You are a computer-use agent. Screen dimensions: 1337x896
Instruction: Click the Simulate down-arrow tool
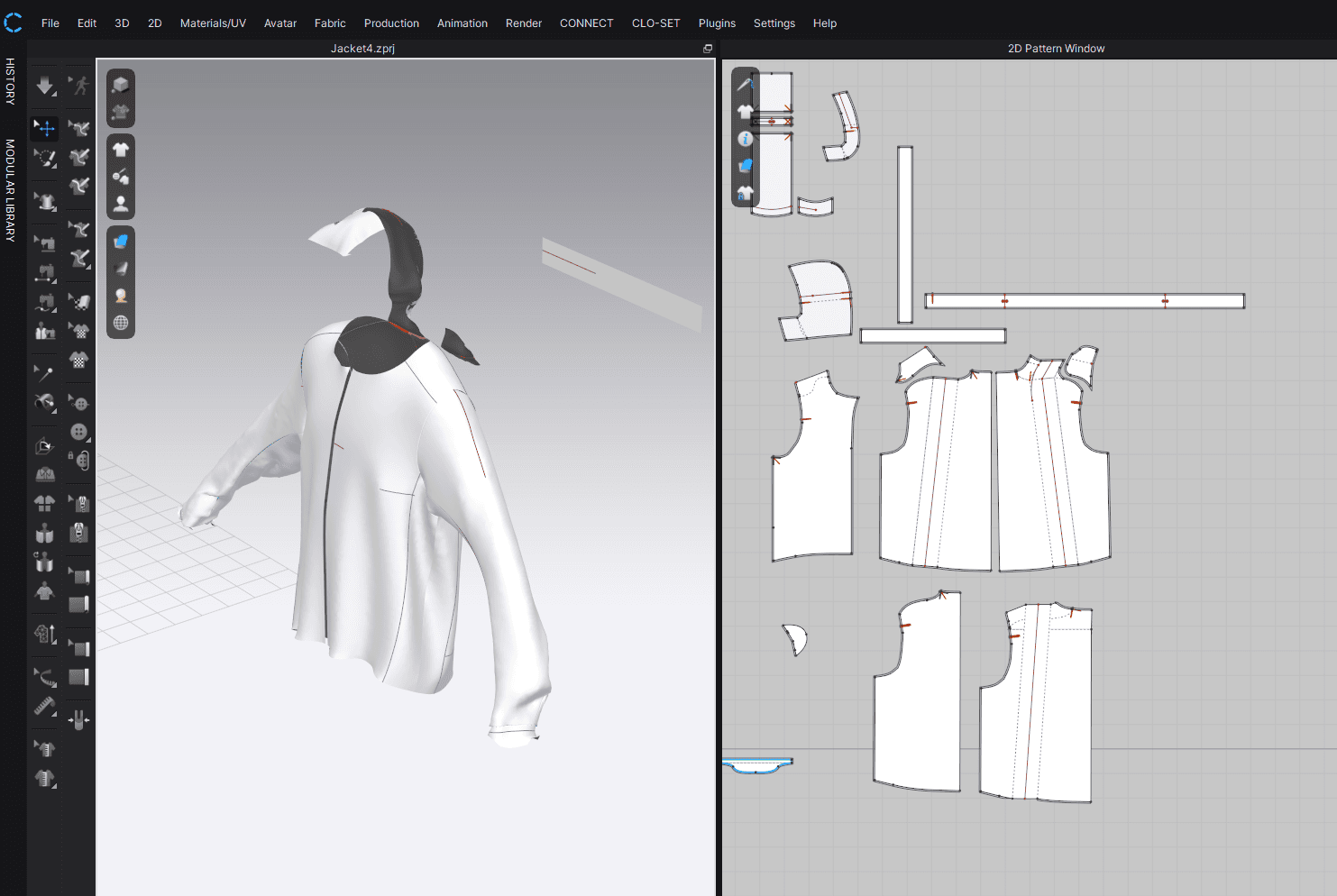click(x=44, y=87)
